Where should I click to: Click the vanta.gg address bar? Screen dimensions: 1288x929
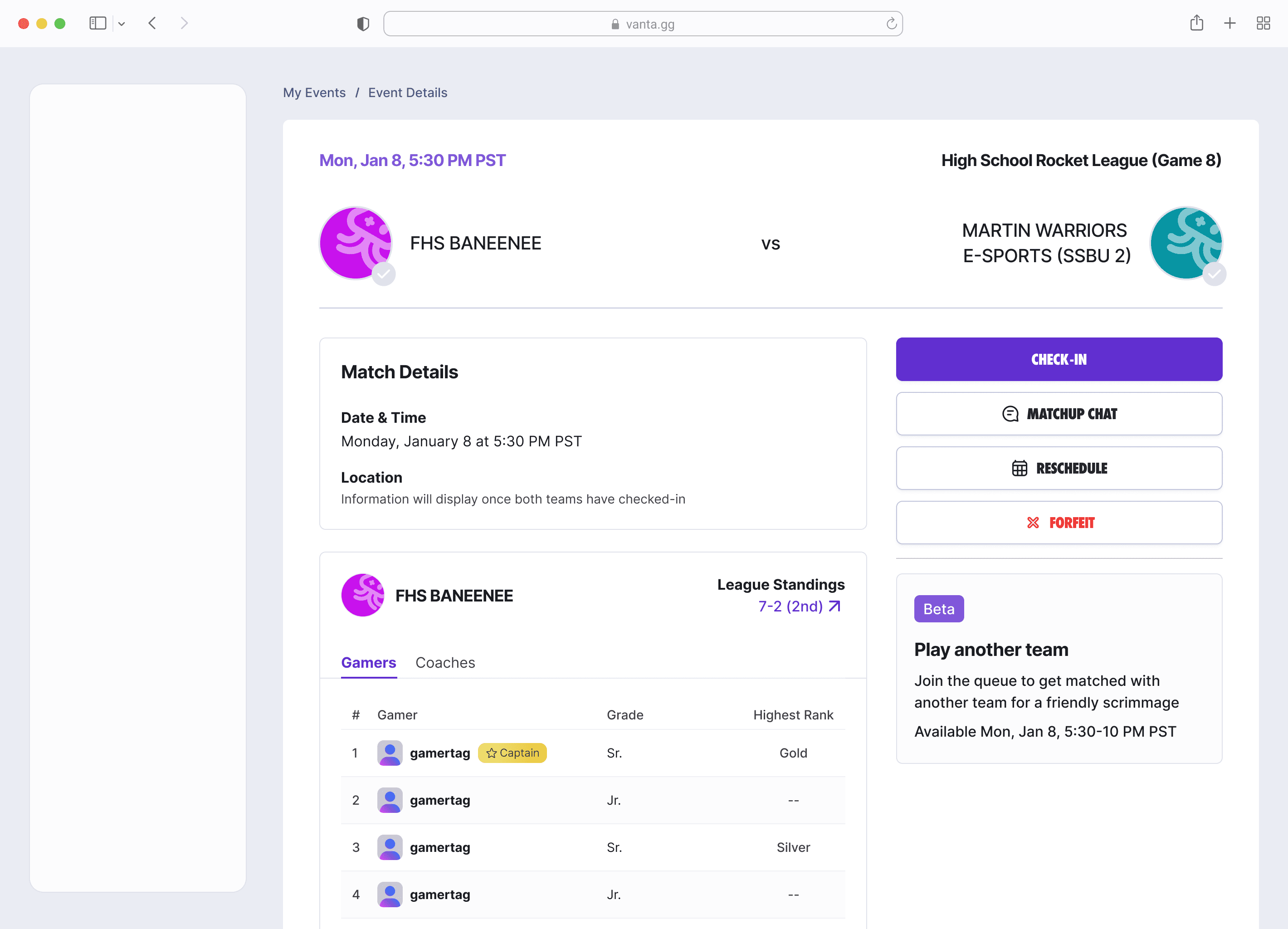click(x=642, y=24)
